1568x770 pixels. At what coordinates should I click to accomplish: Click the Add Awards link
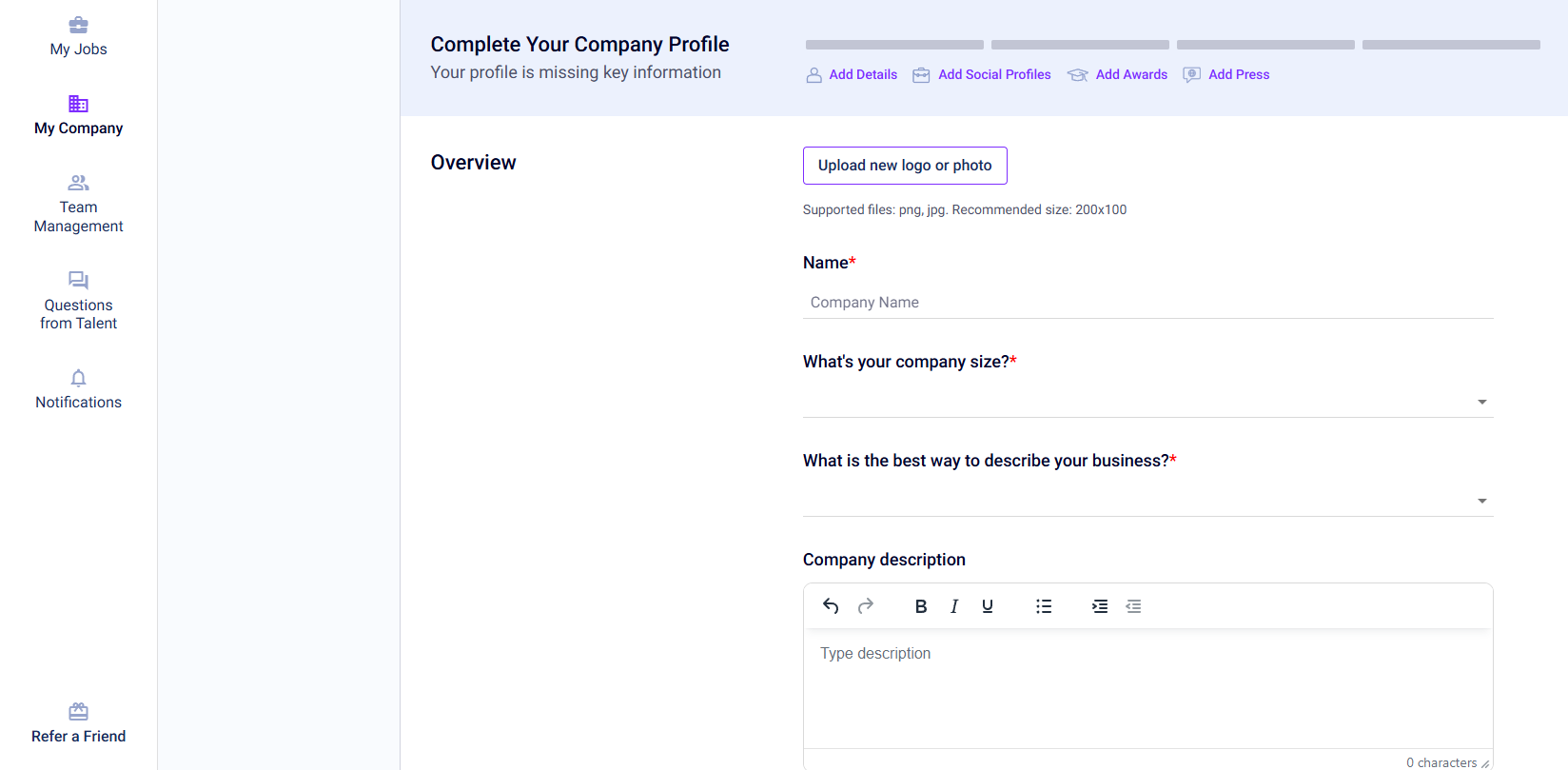point(1131,74)
